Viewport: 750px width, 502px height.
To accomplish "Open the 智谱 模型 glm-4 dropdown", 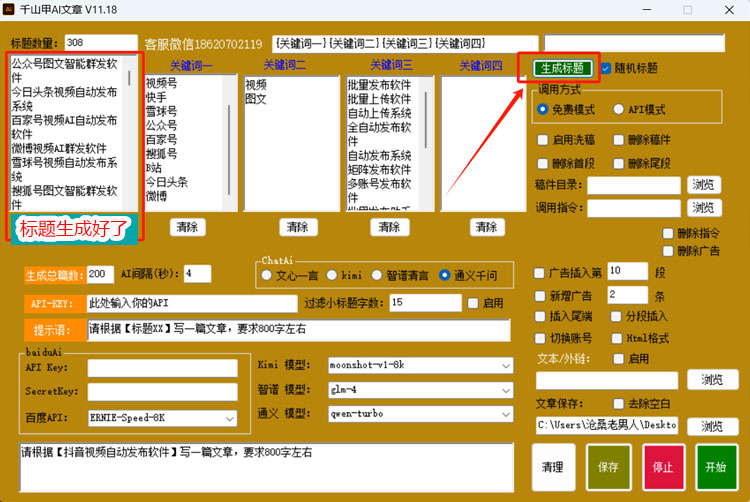I will [x=421, y=390].
